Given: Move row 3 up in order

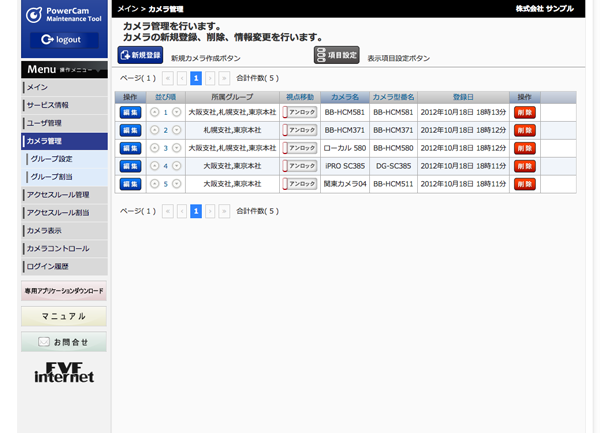Looking at the screenshot, I should [x=154, y=149].
